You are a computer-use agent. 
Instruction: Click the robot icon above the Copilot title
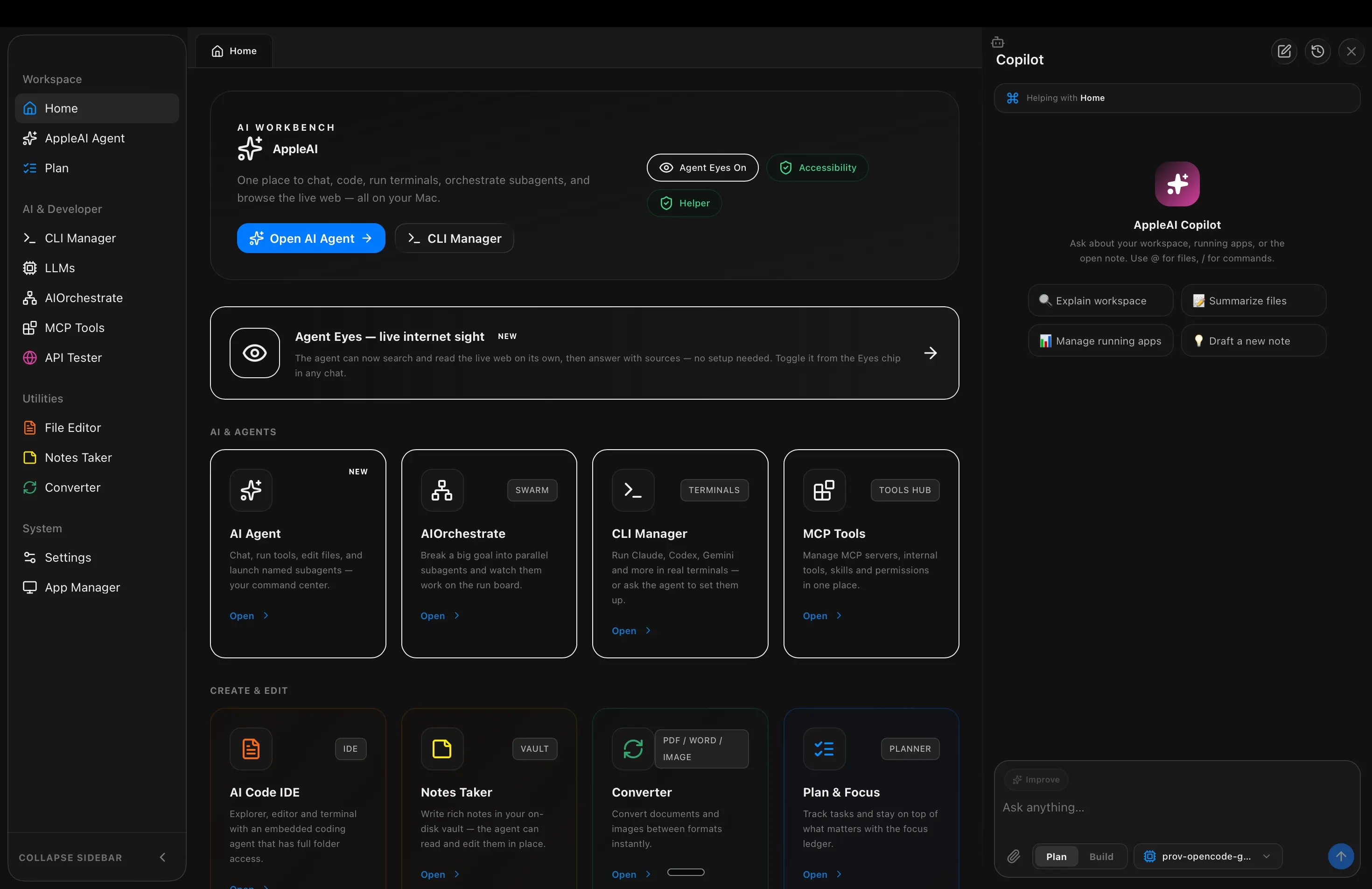(x=997, y=42)
